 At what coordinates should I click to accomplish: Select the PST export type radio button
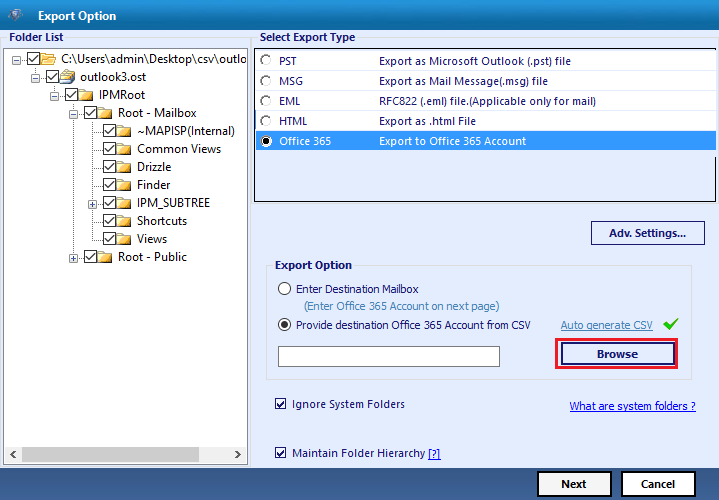click(265, 61)
